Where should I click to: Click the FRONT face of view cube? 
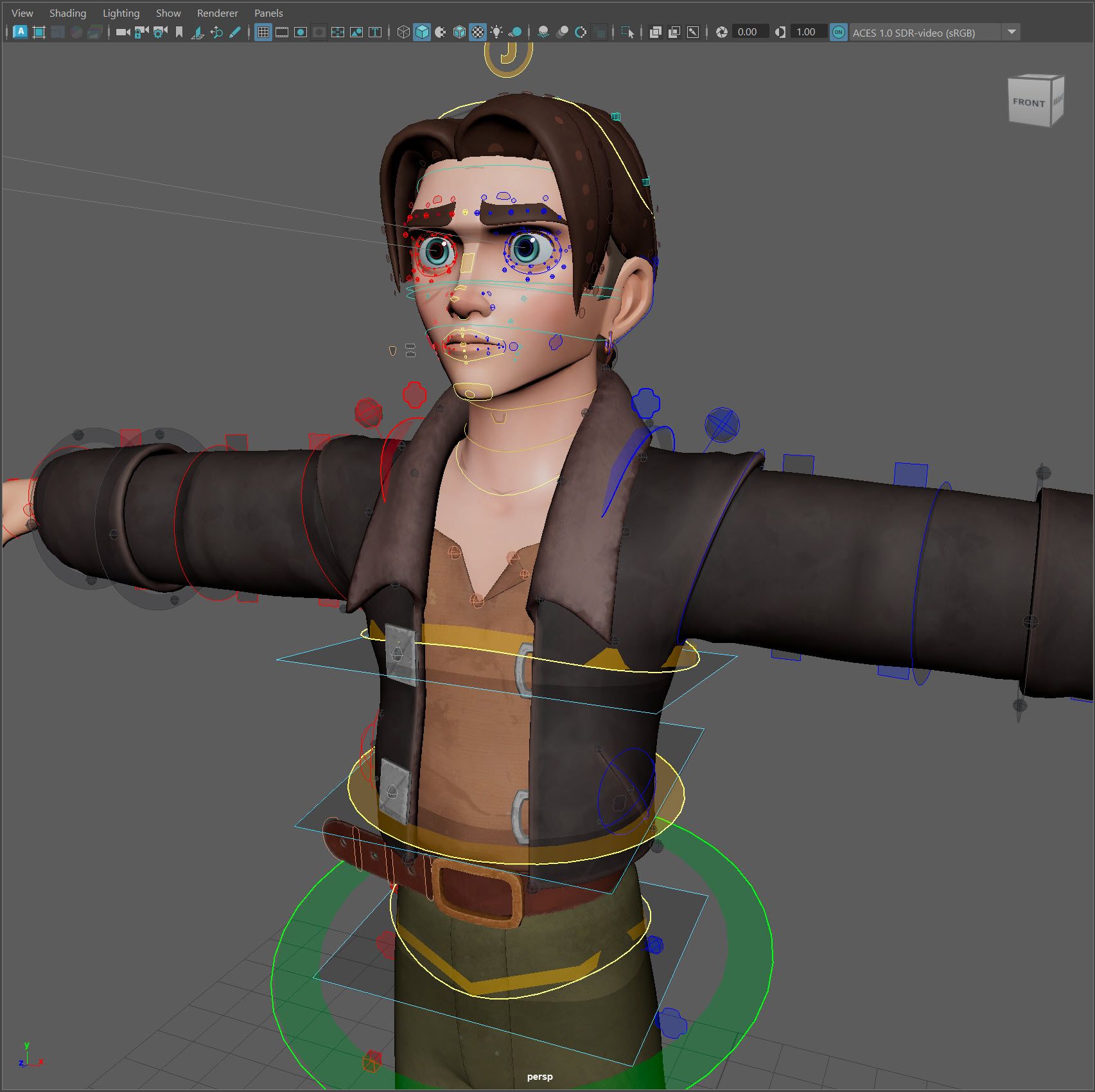(1028, 102)
